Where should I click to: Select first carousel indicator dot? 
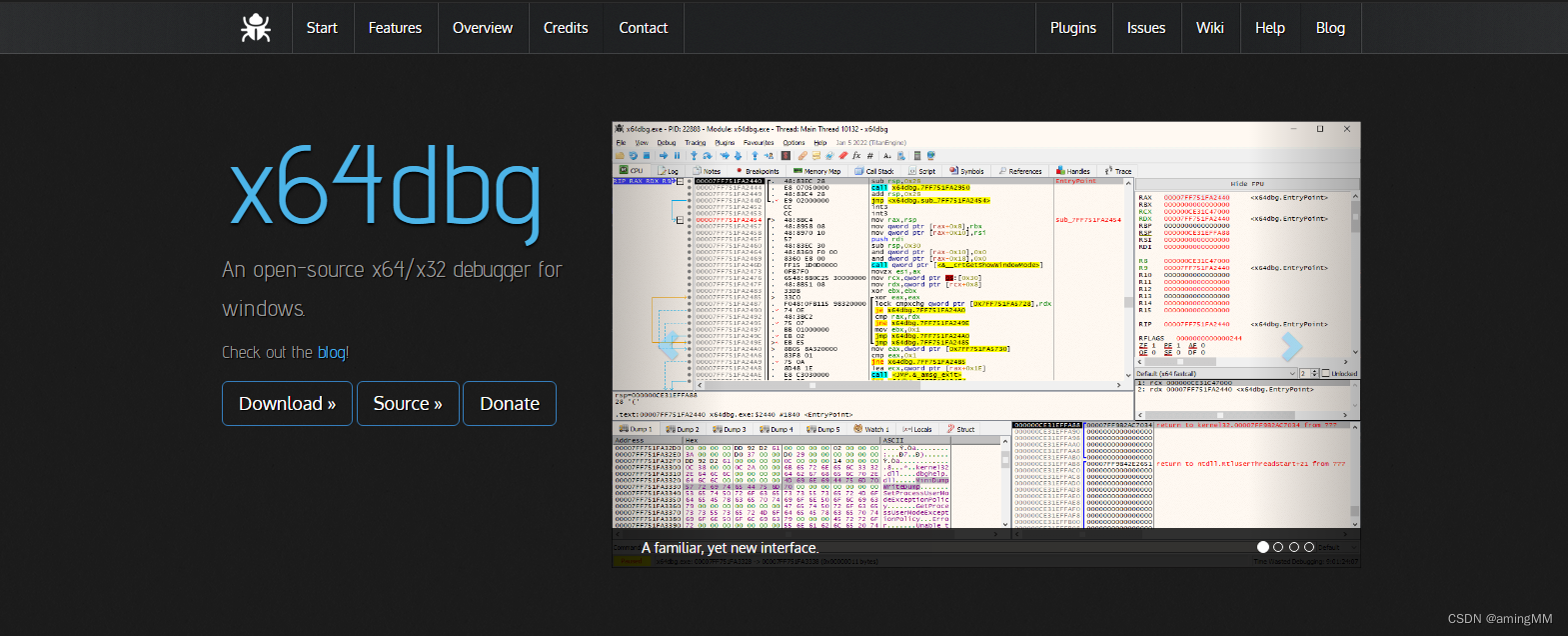1263,547
